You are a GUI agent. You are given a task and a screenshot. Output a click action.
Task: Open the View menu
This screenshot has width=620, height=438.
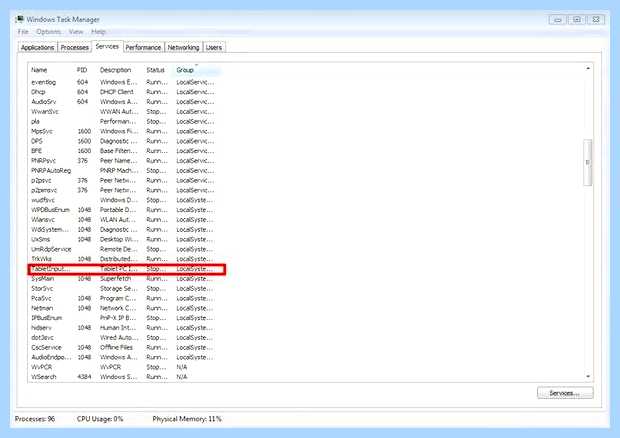click(x=76, y=32)
